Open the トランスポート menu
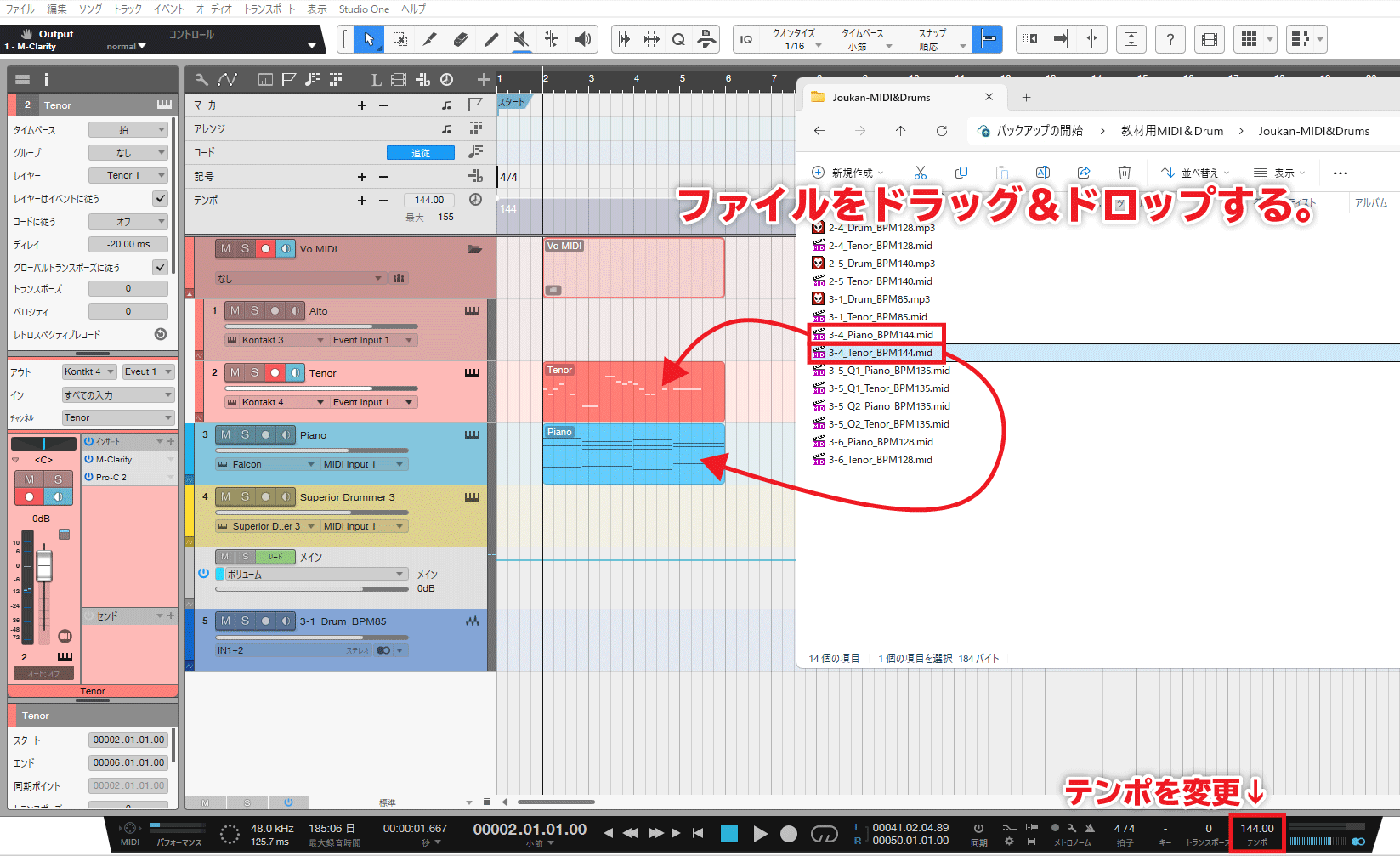The width and height of the screenshot is (1400, 856). tap(269, 9)
